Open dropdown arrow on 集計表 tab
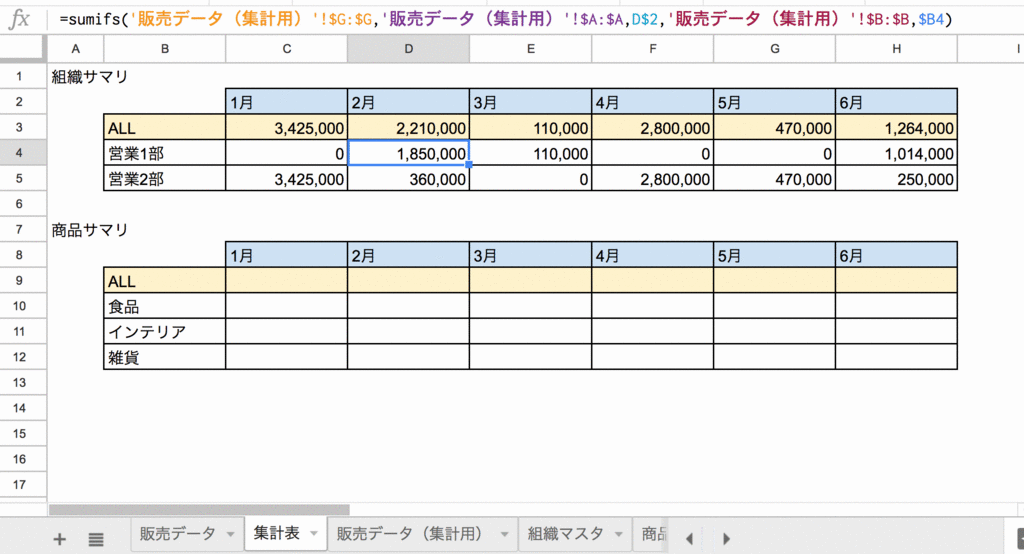This screenshot has height=554, width=1024. point(313,534)
